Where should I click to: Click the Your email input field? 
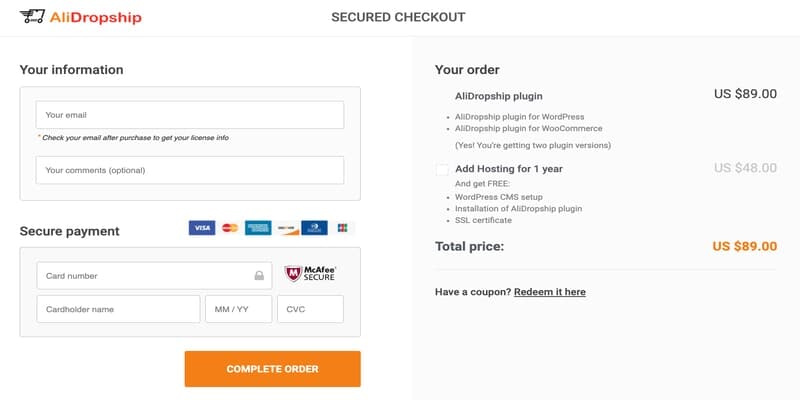point(190,115)
